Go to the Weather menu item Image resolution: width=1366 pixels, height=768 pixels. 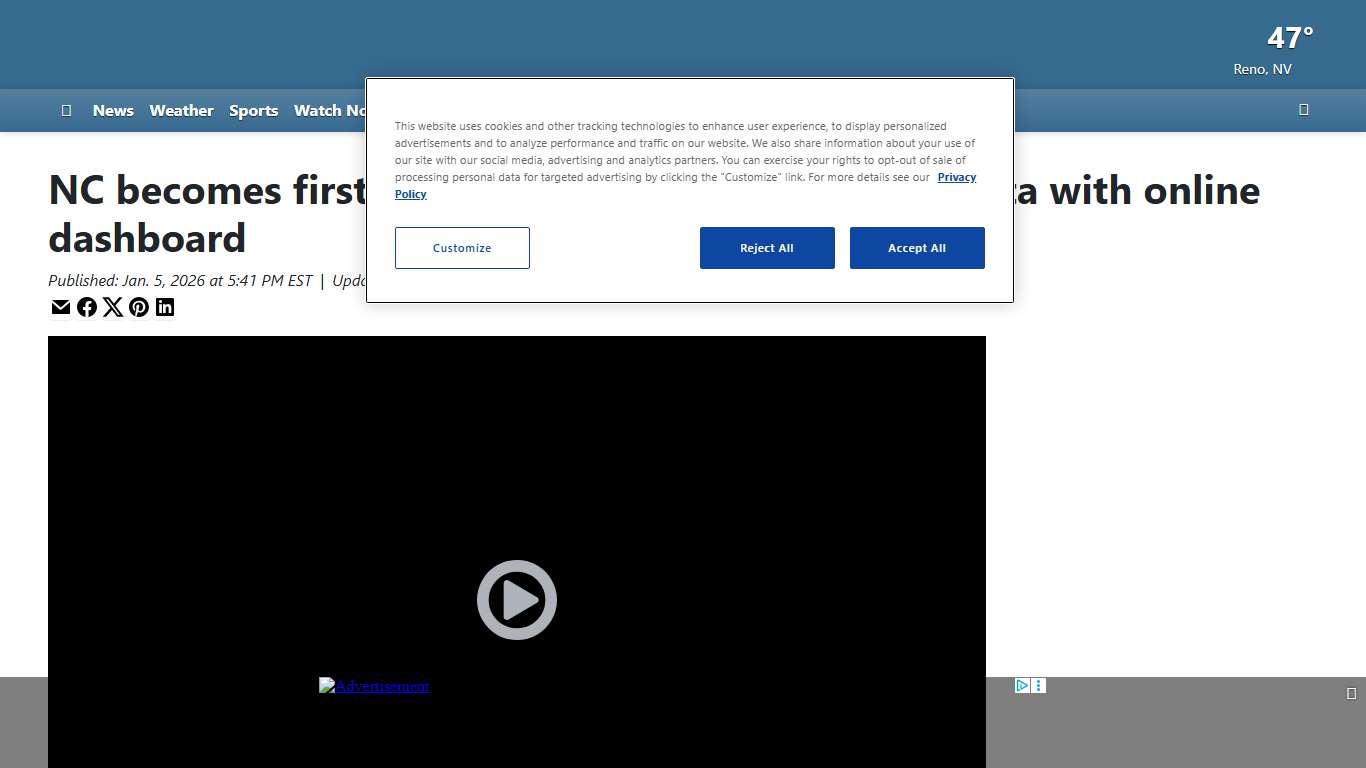click(x=181, y=111)
